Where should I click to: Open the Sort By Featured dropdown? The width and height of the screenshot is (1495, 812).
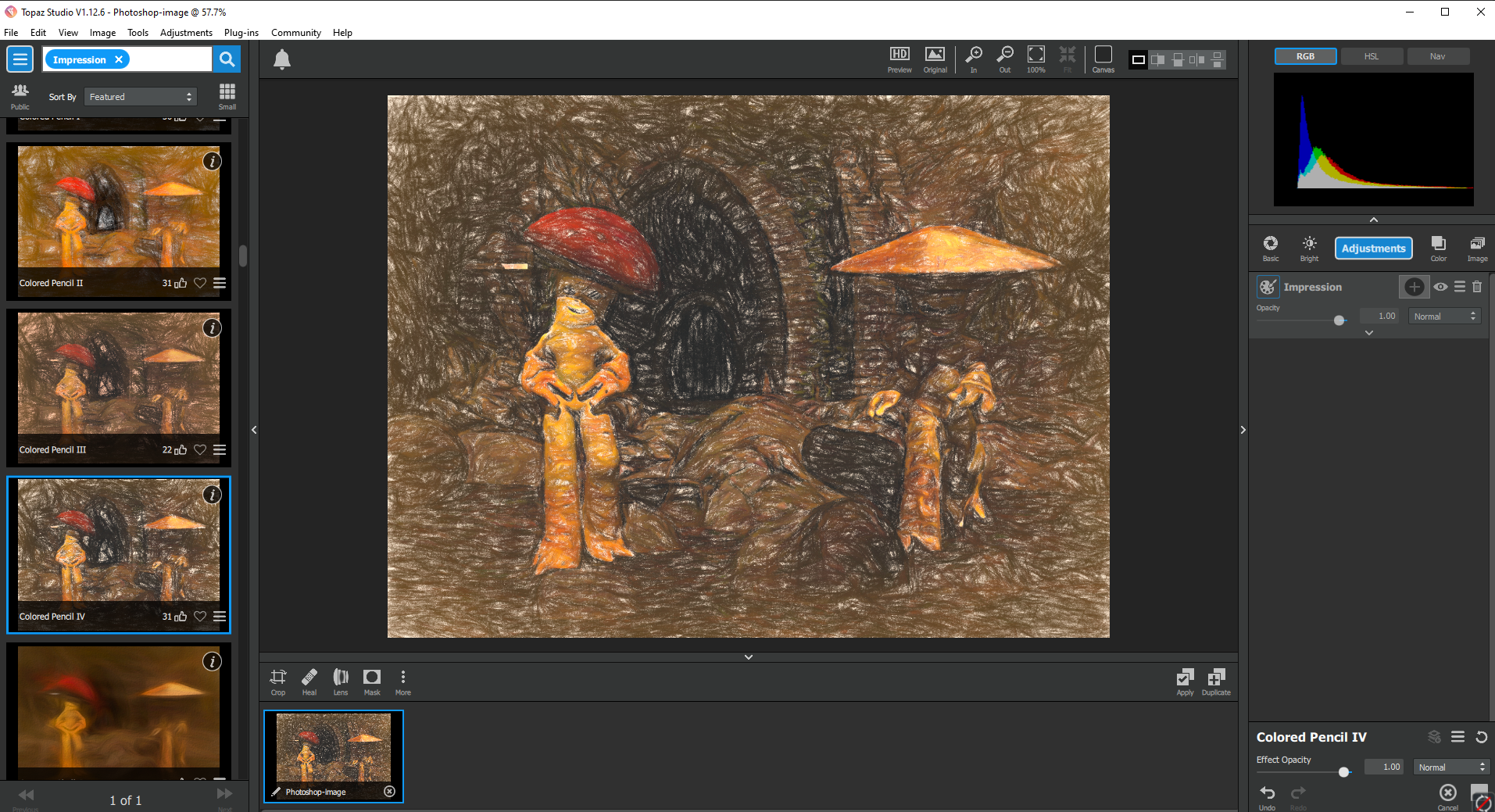point(141,97)
